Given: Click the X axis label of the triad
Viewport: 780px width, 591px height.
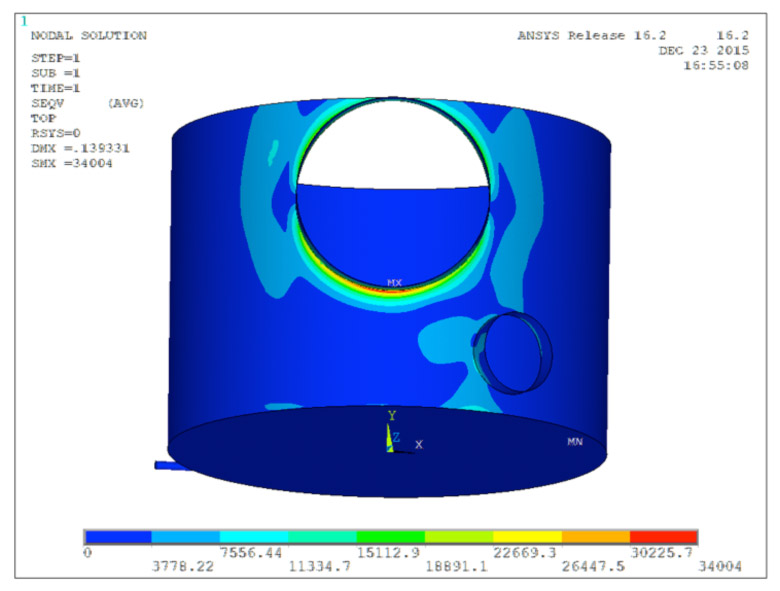Looking at the screenshot, I should tap(419, 444).
